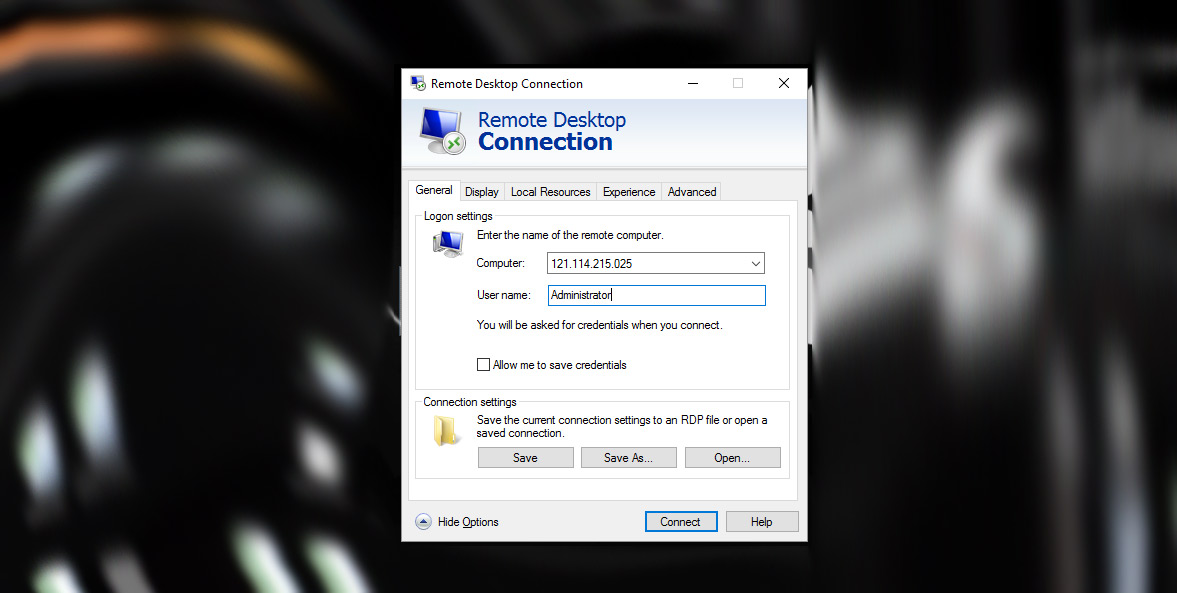Click 'Enter the name of the remote computer' text
Screen dimensions: 1177x593
pyautogui.click(x=570, y=235)
